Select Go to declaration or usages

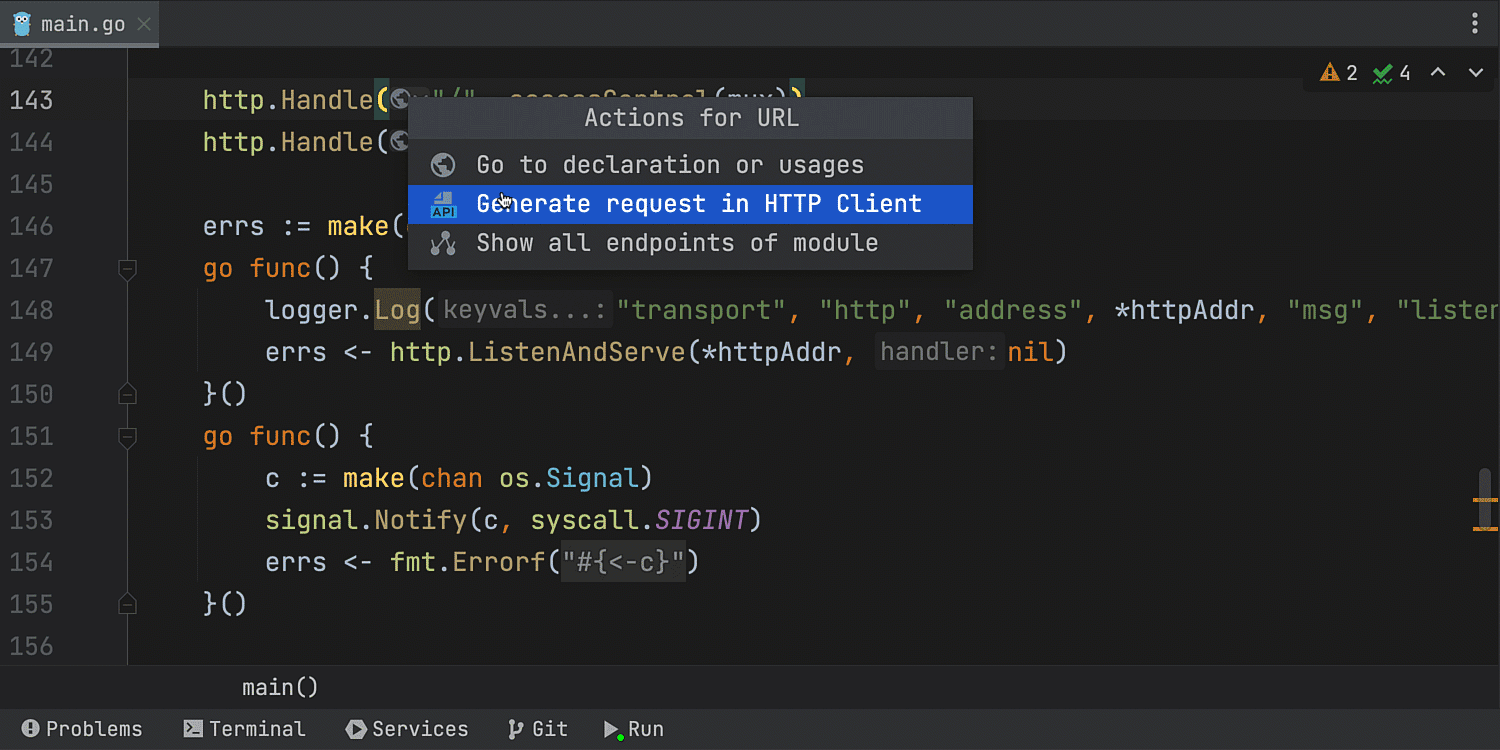669,165
